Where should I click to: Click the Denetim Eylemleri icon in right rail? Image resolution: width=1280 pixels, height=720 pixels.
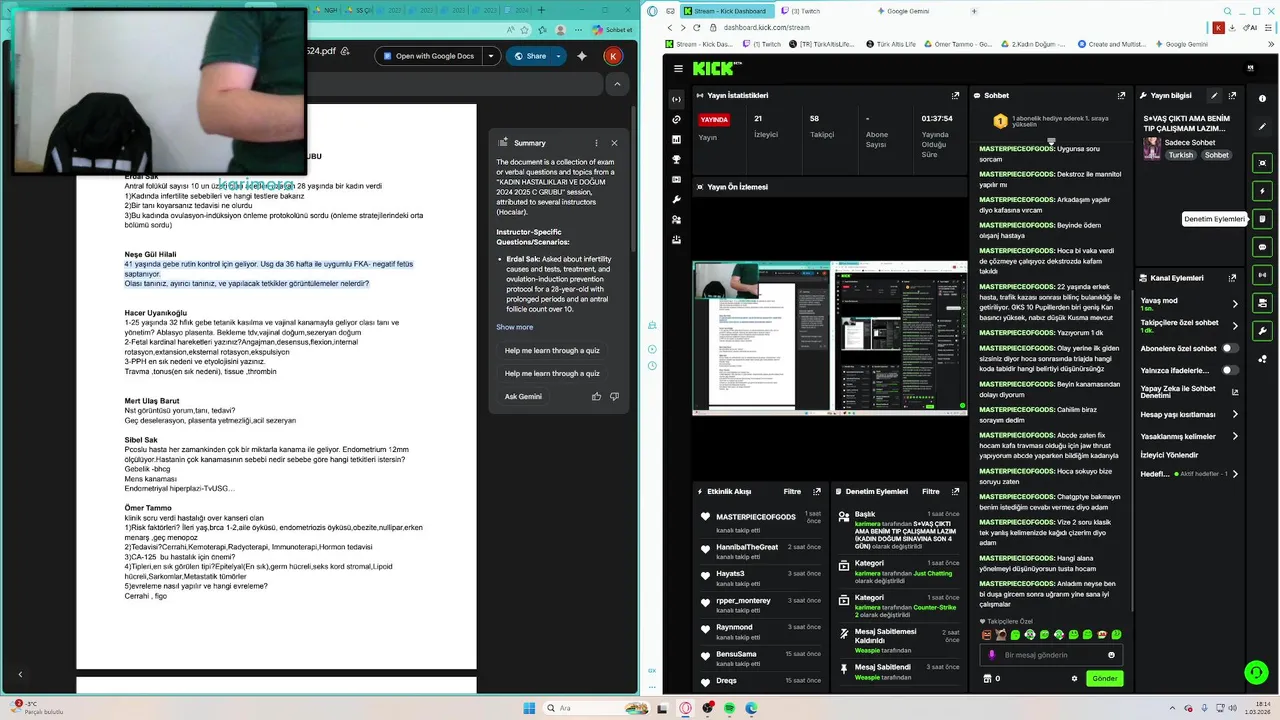[x=1262, y=219]
